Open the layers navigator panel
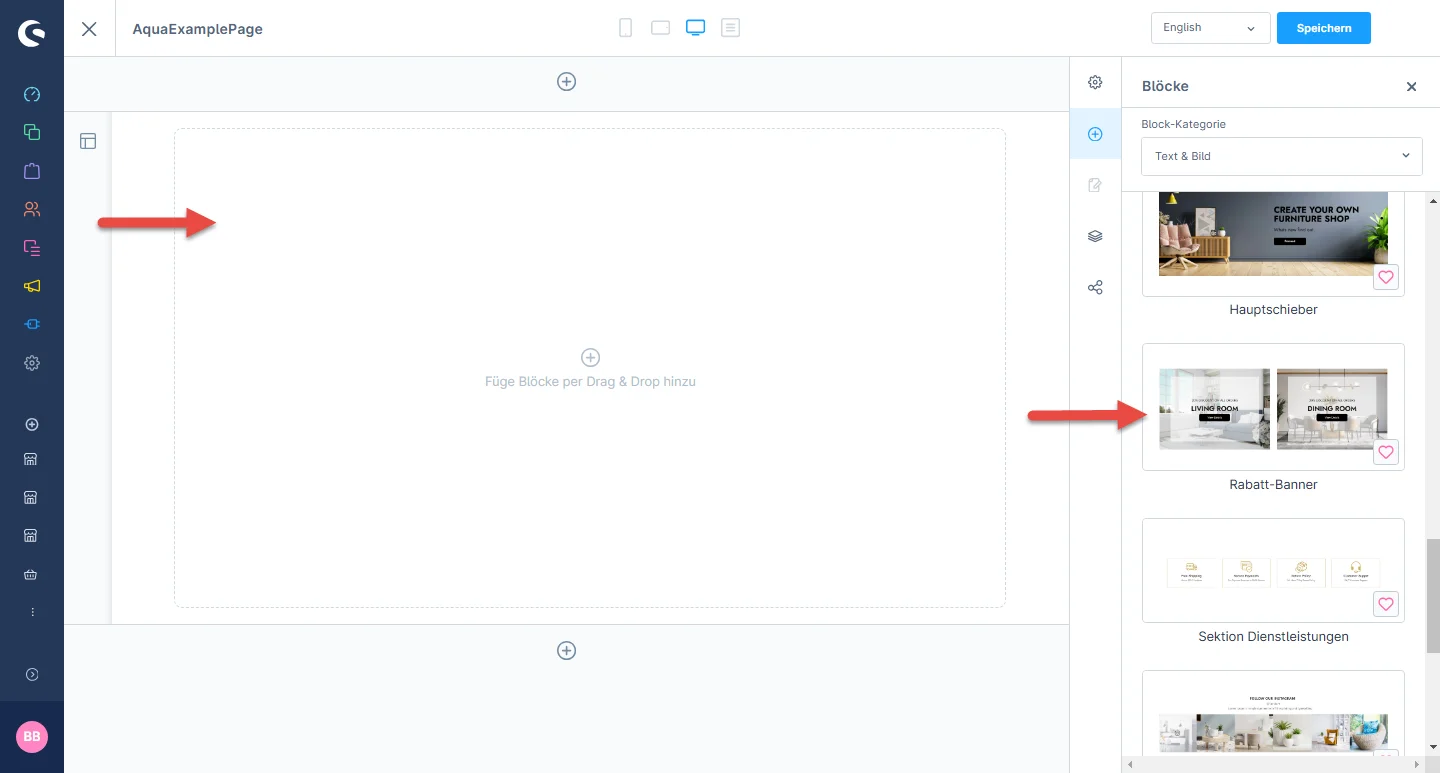This screenshot has width=1440, height=773. click(1095, 236)
